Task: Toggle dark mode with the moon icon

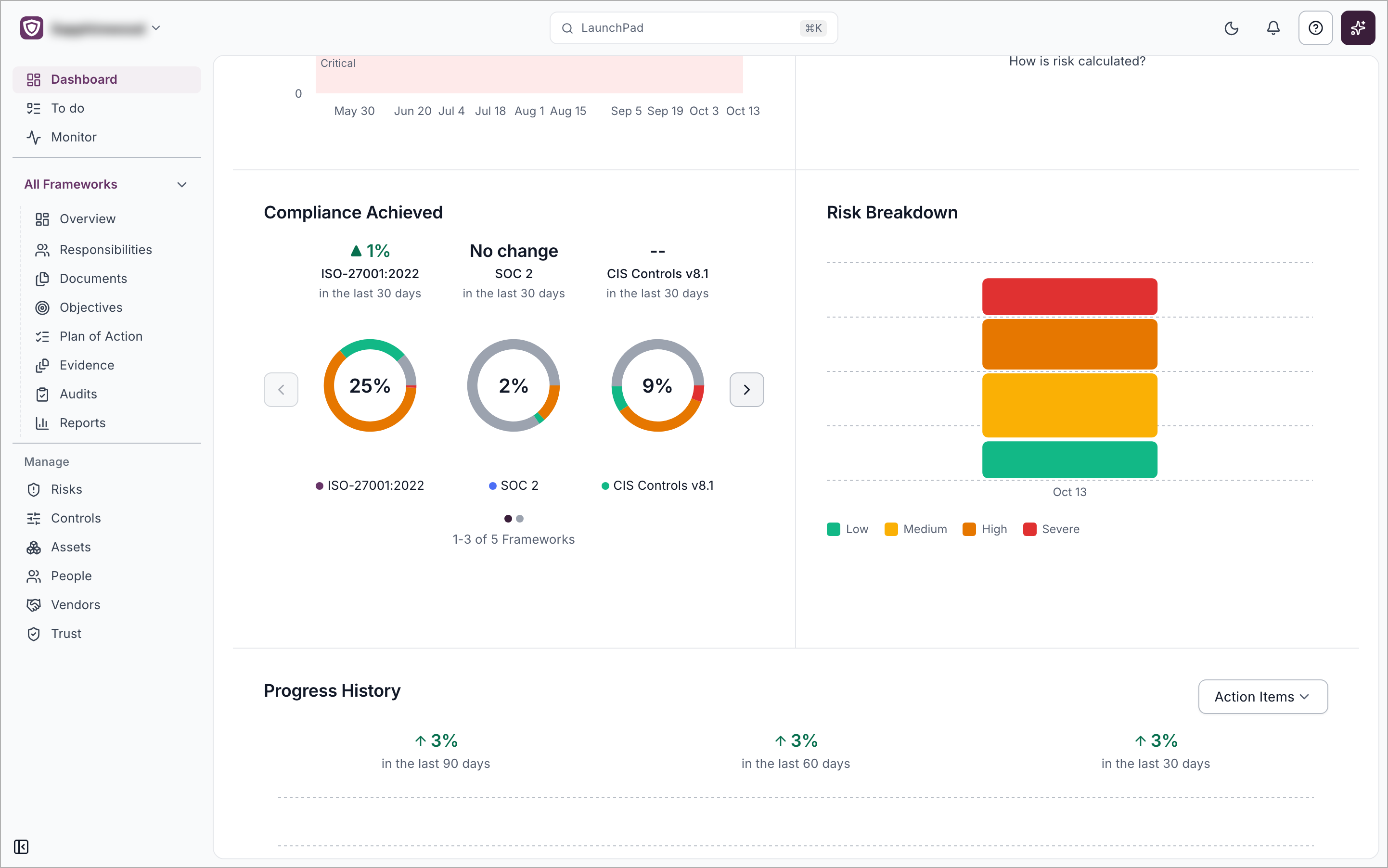Action: [x=1231, y=28]
